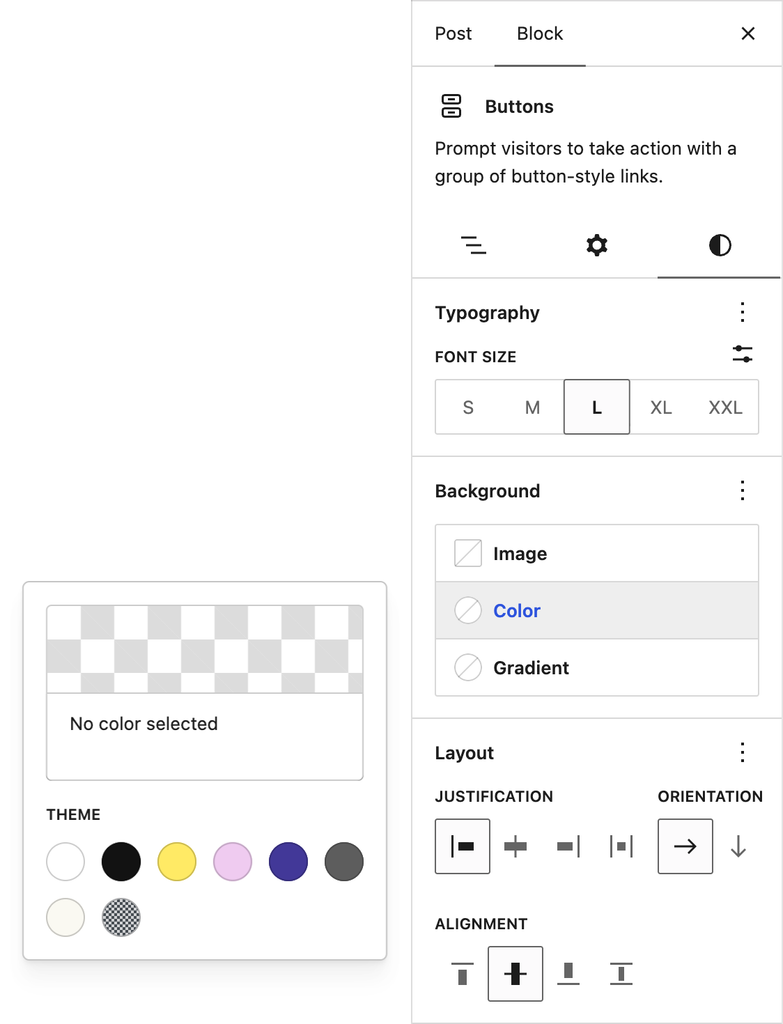Align items to top
The height and width of the screenshot is (1024, 783).
click(x=462, y=974)
